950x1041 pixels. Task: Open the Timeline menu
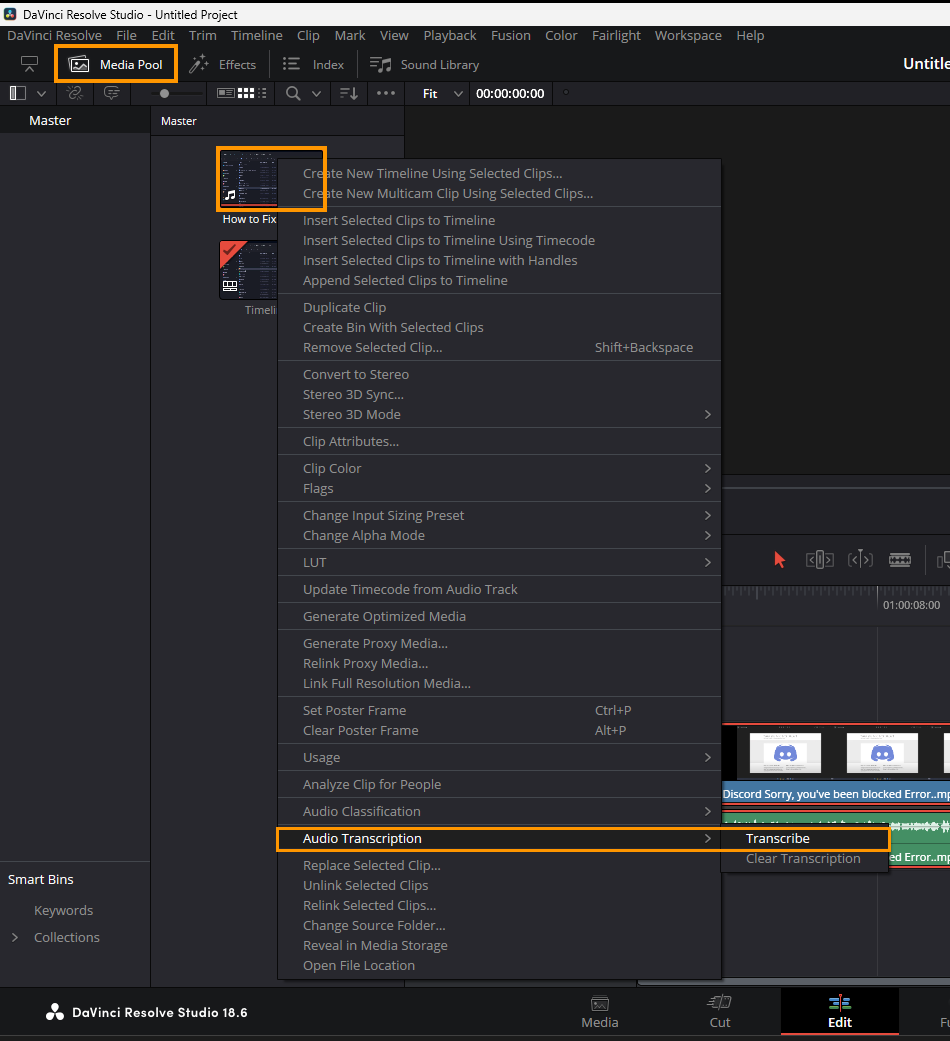(257, 35)
